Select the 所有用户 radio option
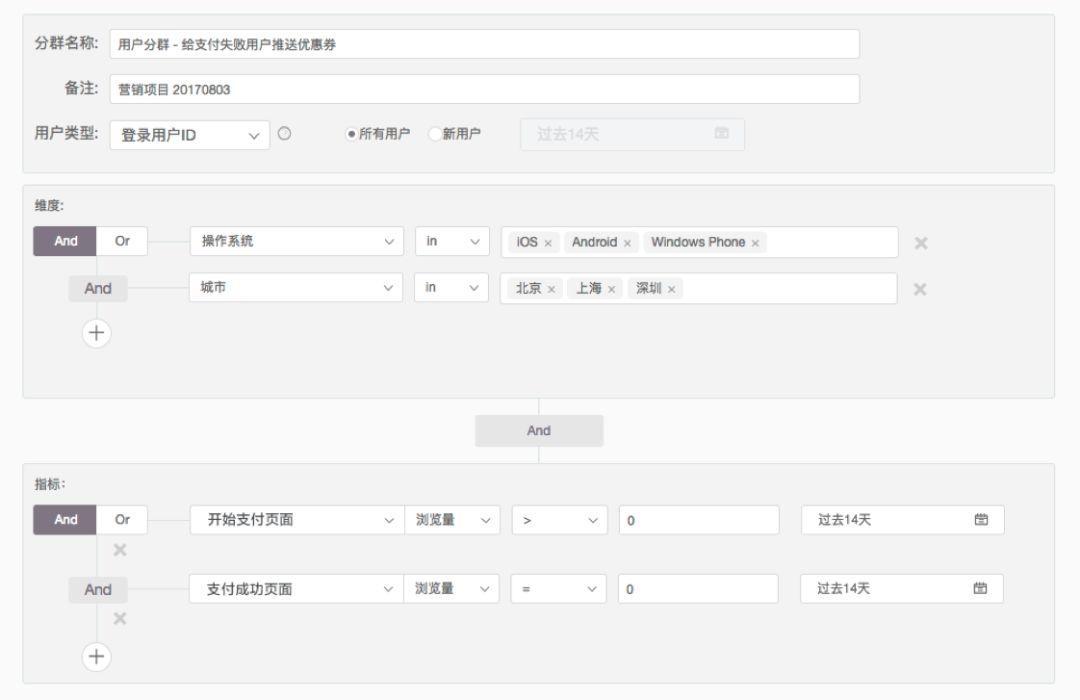This screenshot has width=1080, height=700. pos(351,134)
